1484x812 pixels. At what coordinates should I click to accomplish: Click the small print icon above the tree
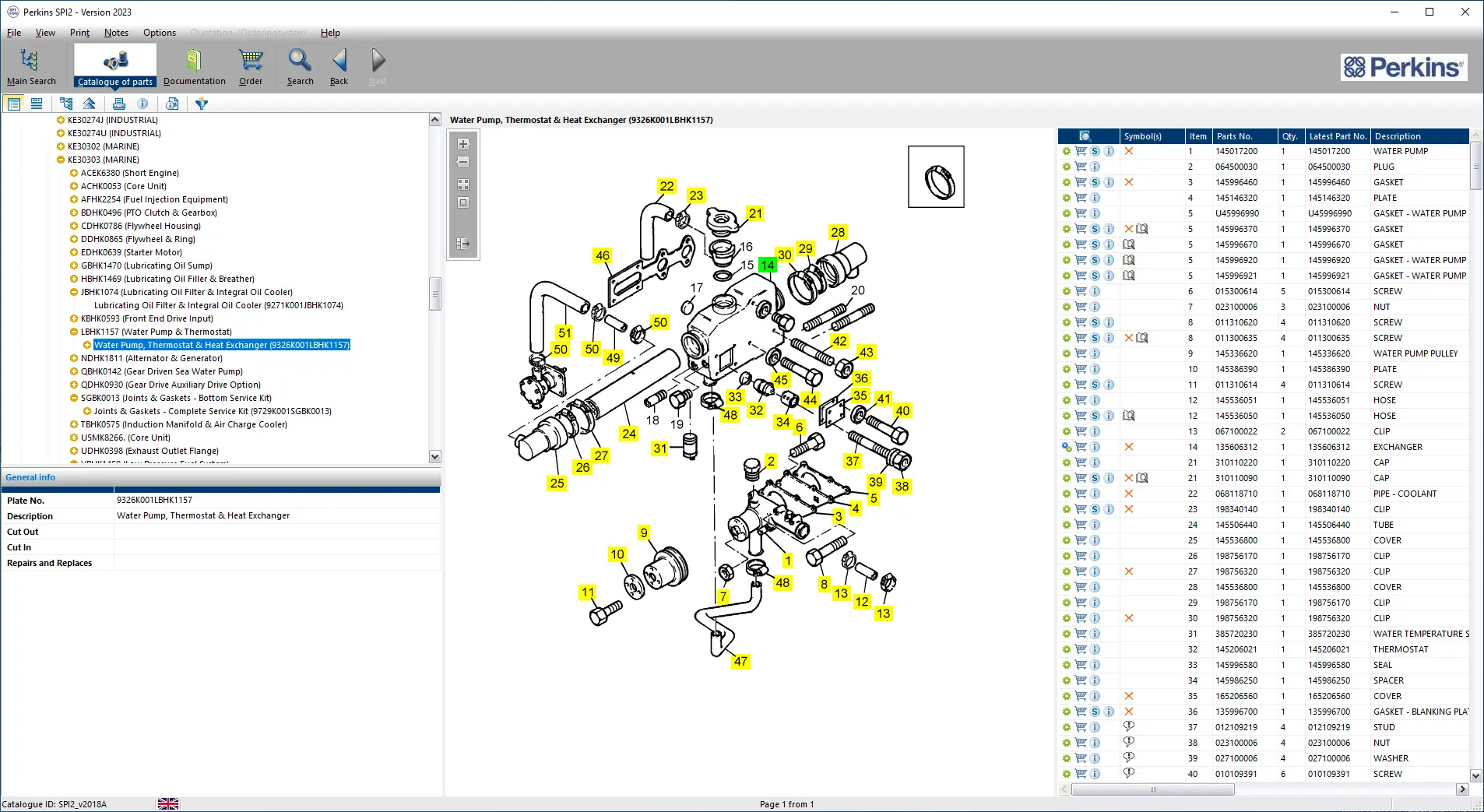coord(119,104)
